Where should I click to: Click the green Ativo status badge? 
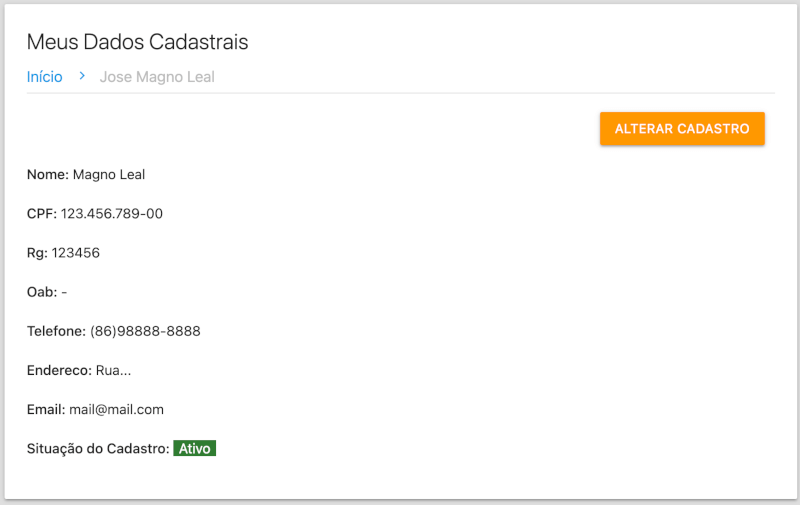[194, 448]
